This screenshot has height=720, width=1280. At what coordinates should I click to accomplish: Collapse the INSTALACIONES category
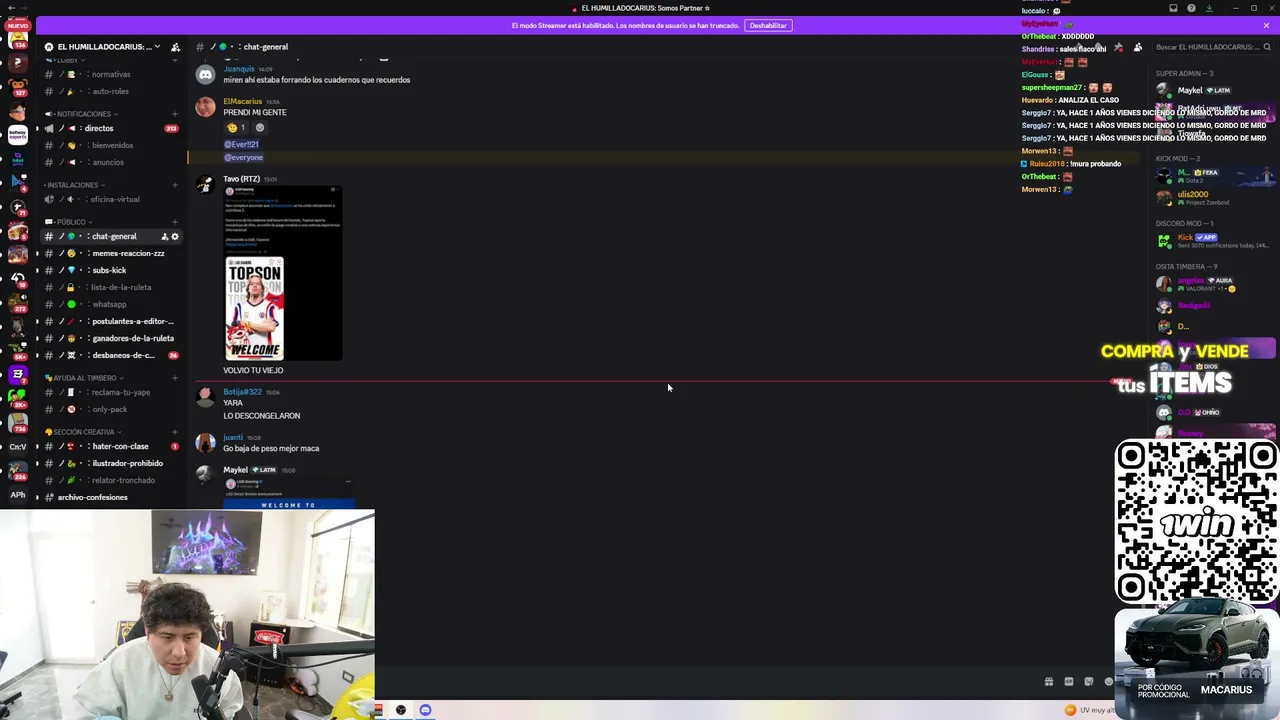(75, 185)
